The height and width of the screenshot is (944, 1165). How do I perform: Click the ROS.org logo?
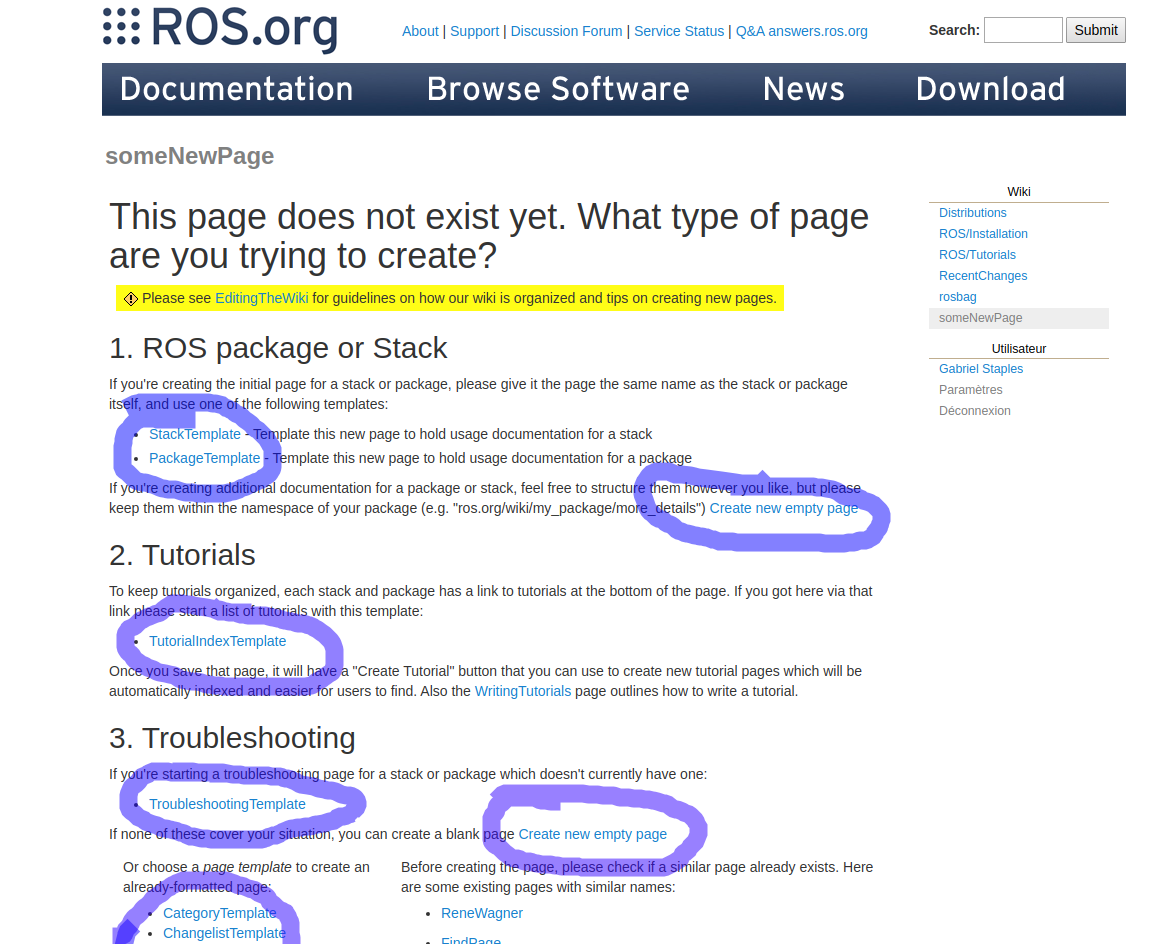[x=220, y=29]
